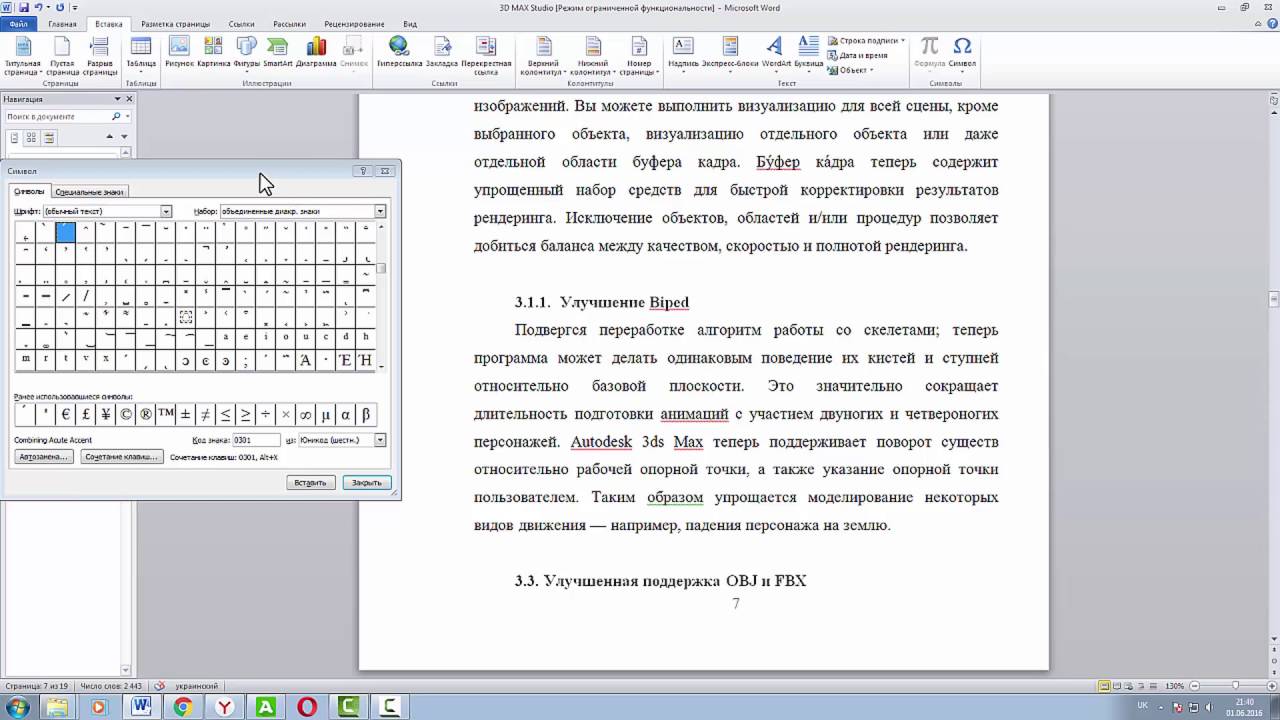1280x720 pixels.
Task: Open Symbol dialog help button
Action: (363, 171)
